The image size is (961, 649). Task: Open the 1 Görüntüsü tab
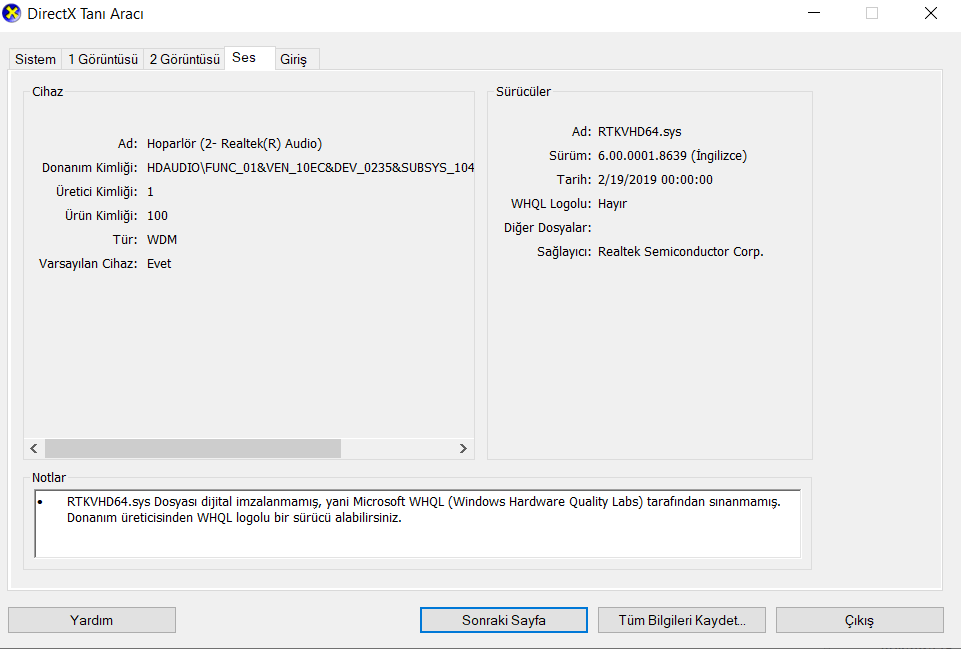(103, 59)
